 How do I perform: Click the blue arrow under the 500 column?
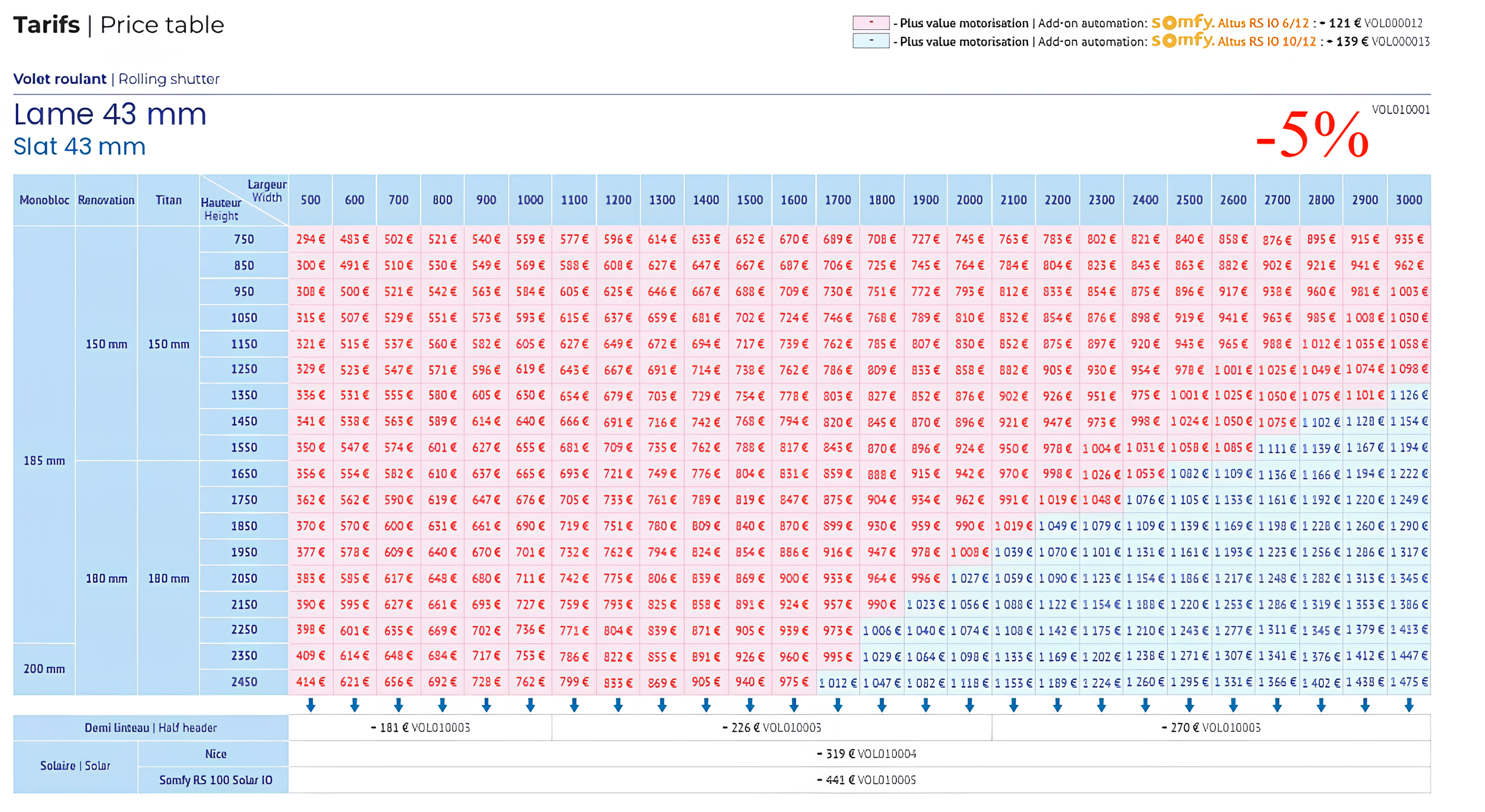click(x=311, y=705)
